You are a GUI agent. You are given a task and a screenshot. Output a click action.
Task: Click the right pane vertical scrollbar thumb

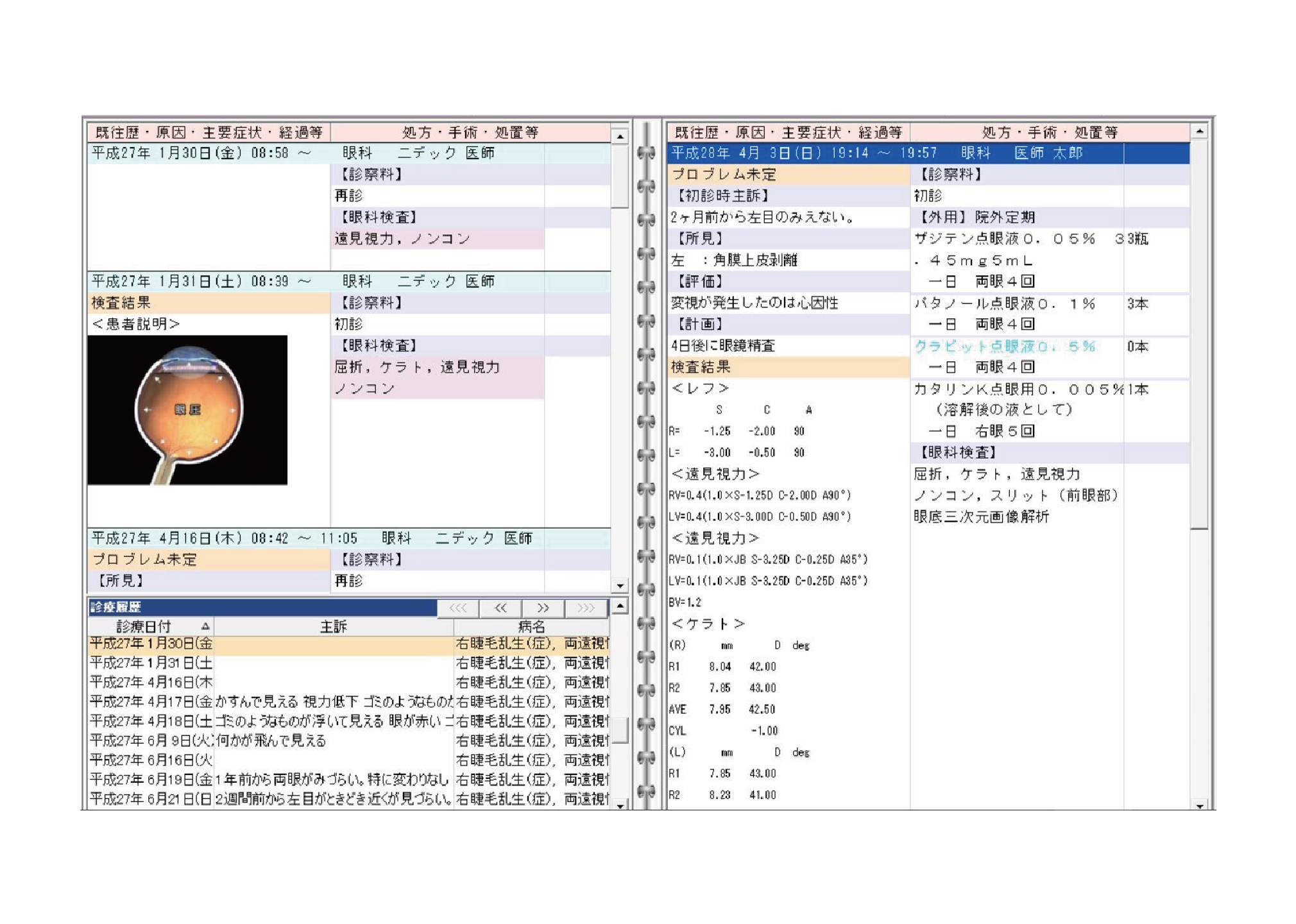tap(1198, 334)
